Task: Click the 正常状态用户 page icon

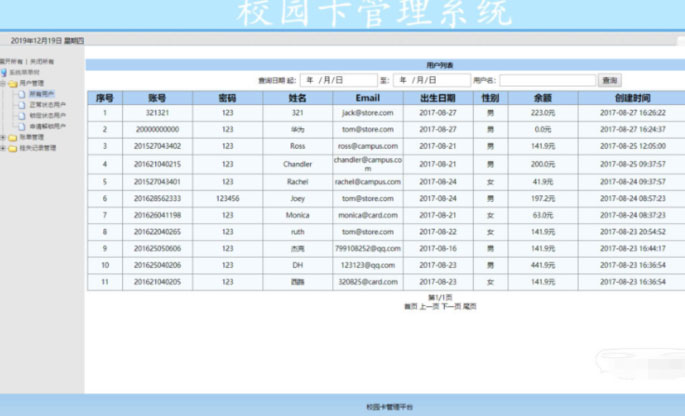Action: point(21,103)
